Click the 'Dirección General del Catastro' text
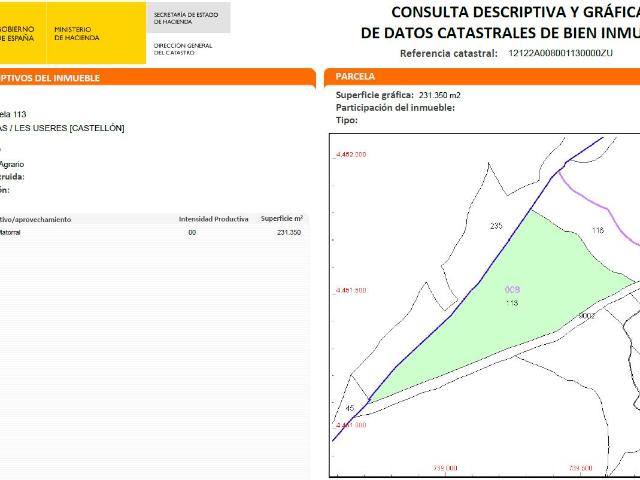This screenshot has width=640, height=480. click(x=183, y=49)
